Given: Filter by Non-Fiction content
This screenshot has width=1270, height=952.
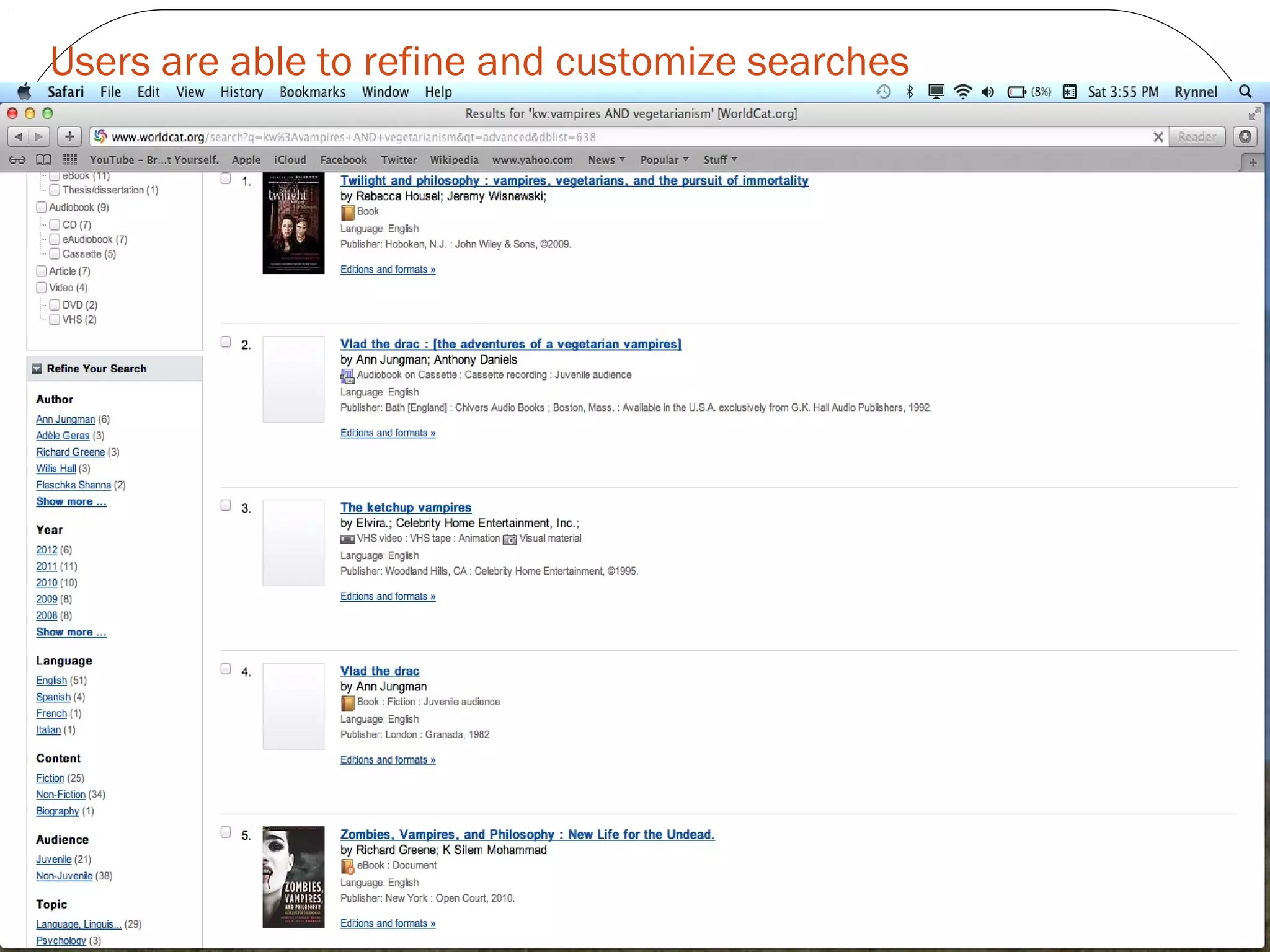Looking at the screenshot, I should pyautogui.click(x=61, y=795).
